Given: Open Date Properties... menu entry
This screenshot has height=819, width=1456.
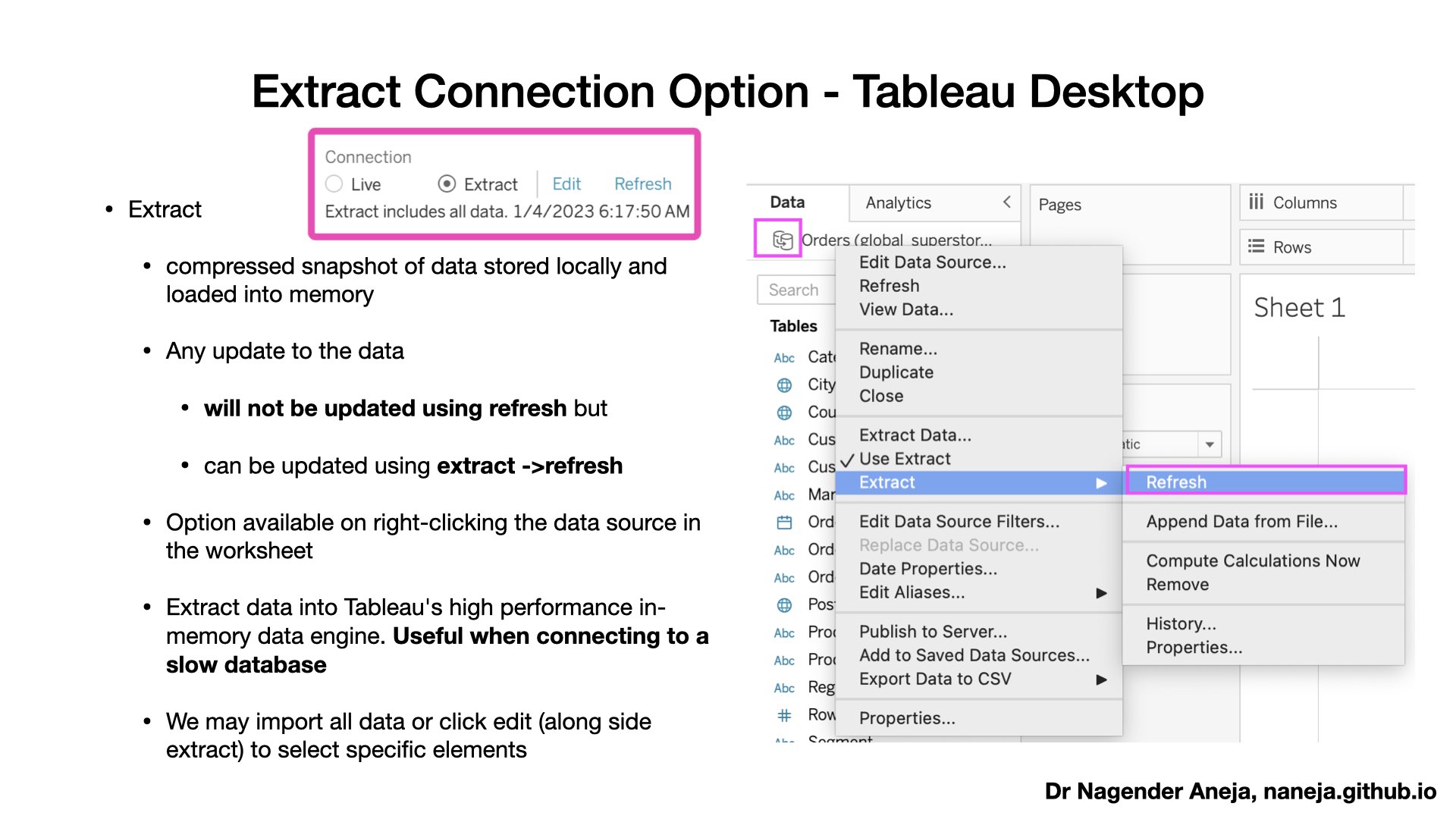Looking at the screenshot, I should [927, 569].
